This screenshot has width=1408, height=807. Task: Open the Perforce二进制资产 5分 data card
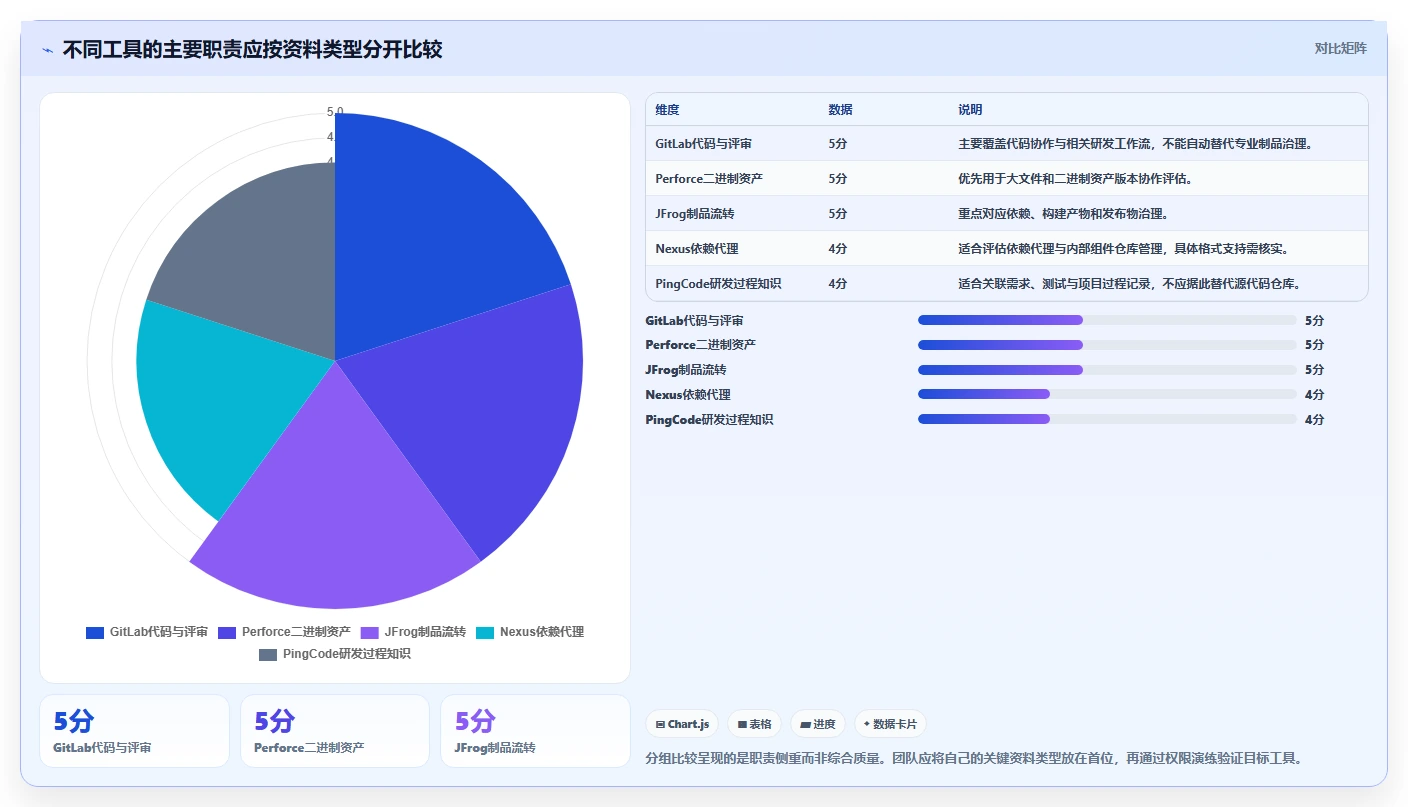(335, 731)
